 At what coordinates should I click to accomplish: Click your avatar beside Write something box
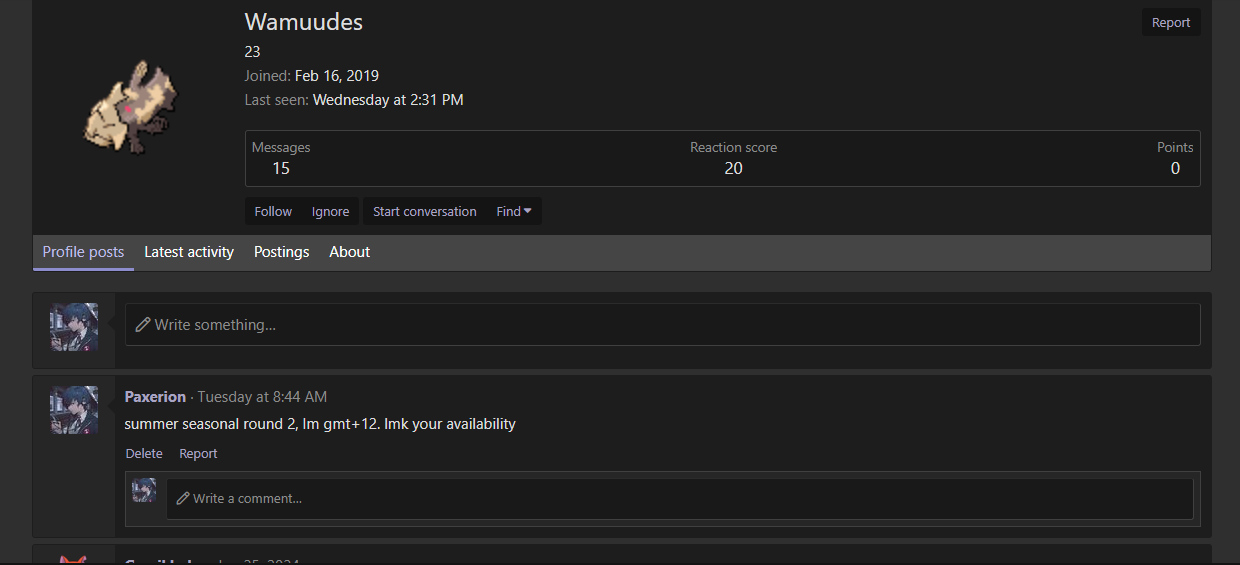coord(74,327)
